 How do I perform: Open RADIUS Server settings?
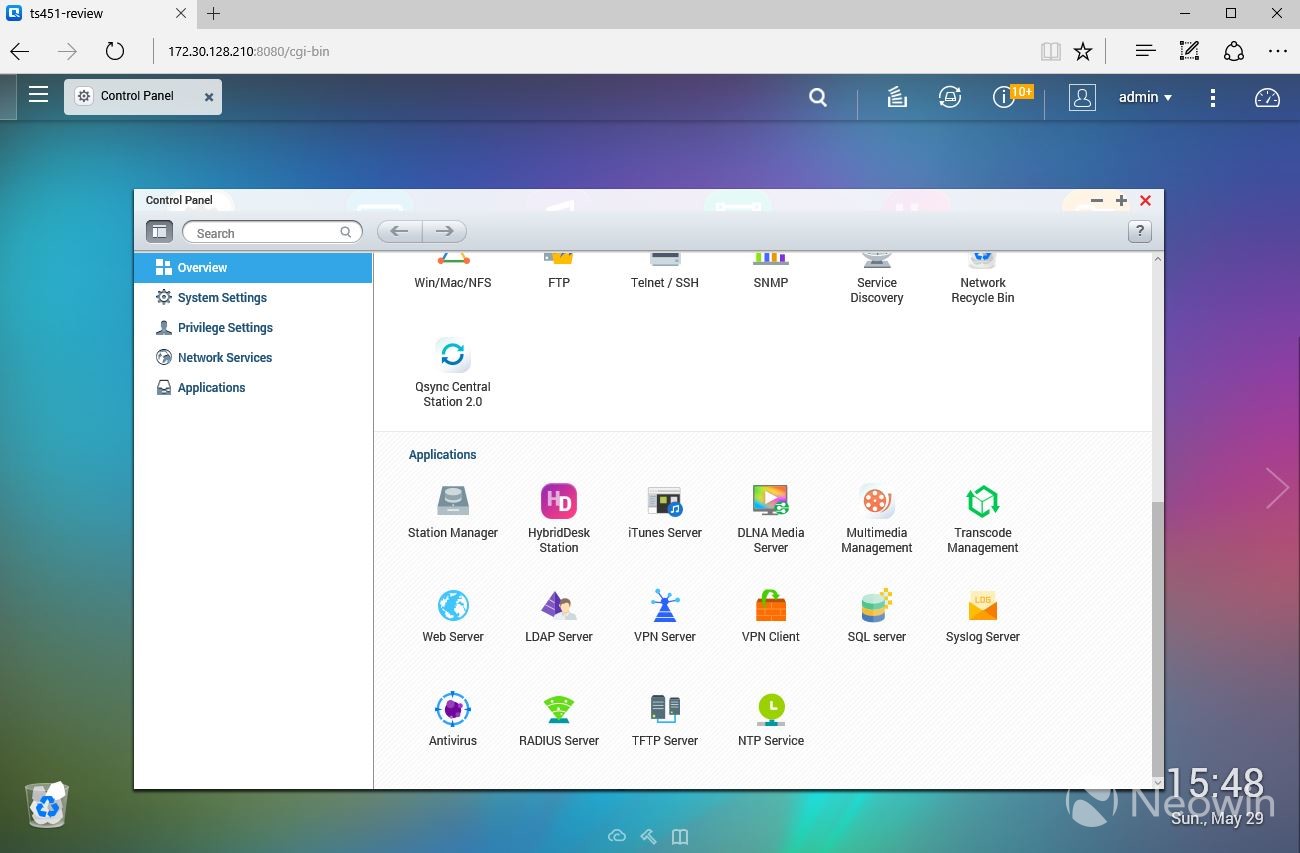tap(558, 720)
